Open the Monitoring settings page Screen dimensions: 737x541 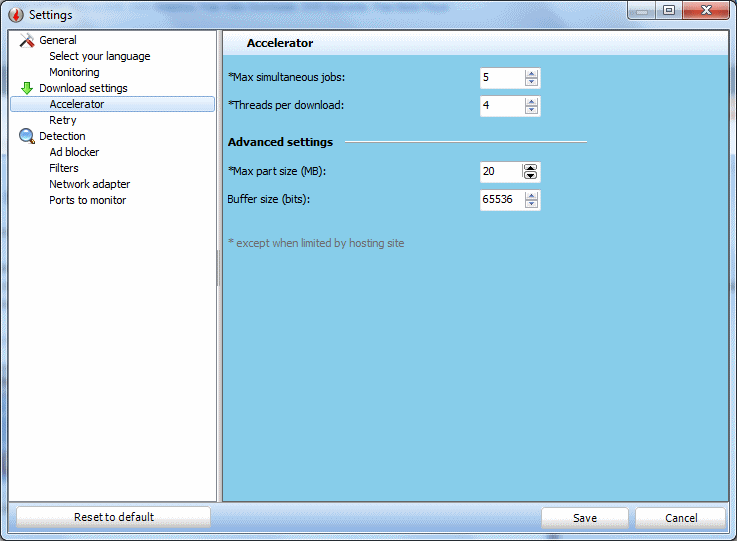tap(74, 72)
